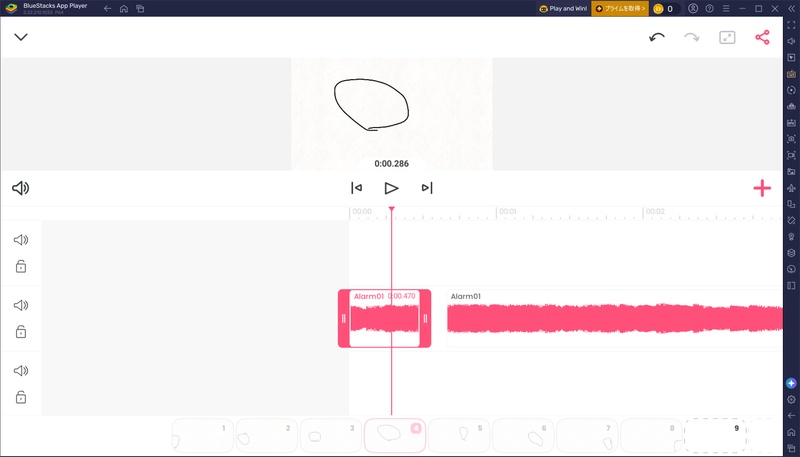Select the long unselected Alarm01 clip

point(615,319)
